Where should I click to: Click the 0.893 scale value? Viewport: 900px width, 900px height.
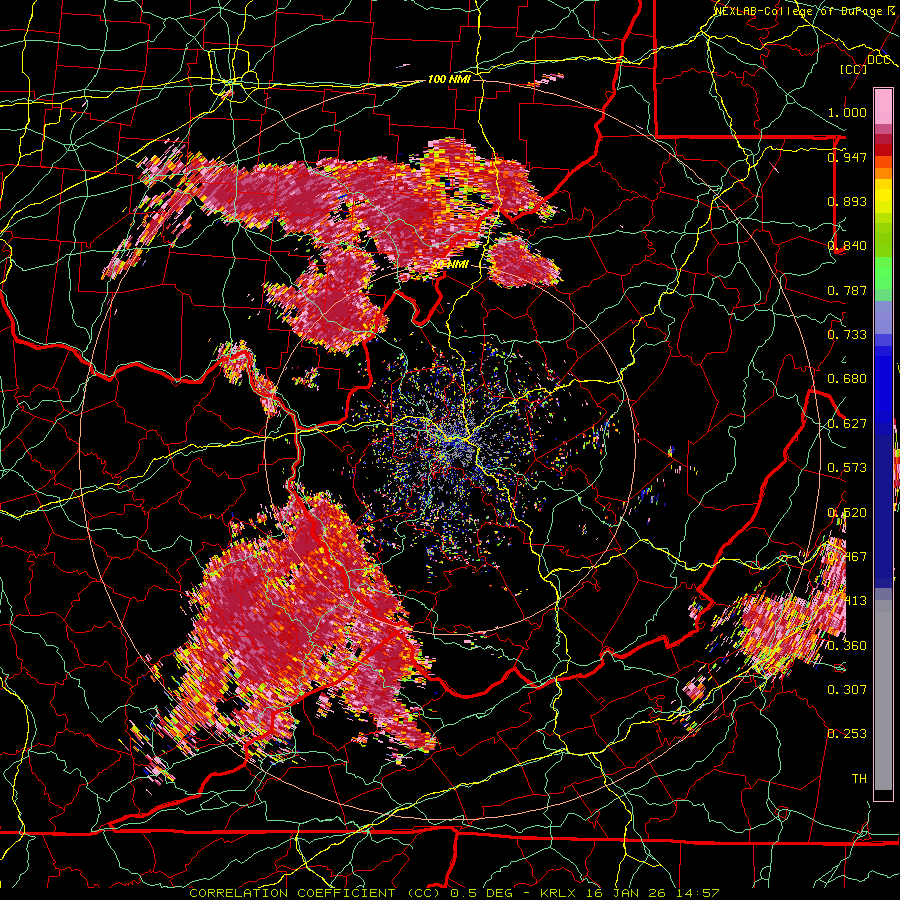tap(847, 201)
